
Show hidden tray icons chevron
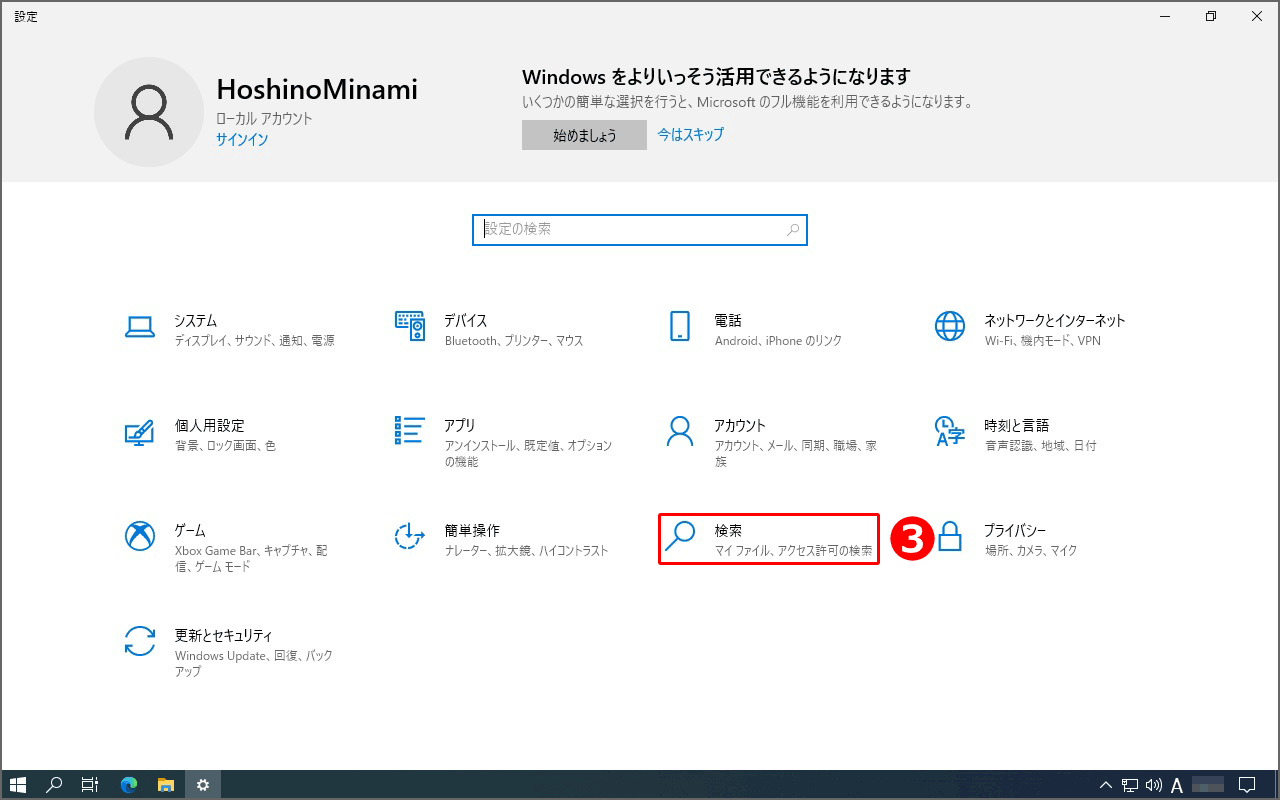(1106, 785)
